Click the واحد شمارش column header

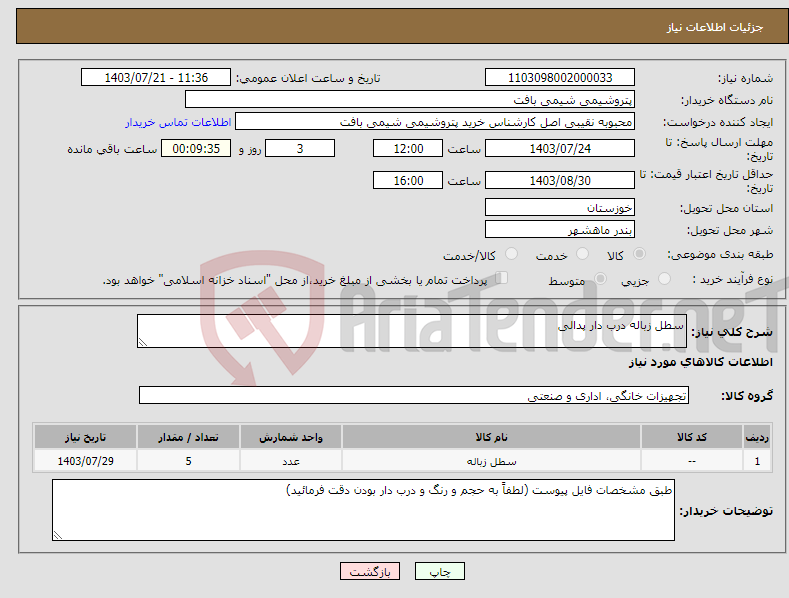coord(291,437)
